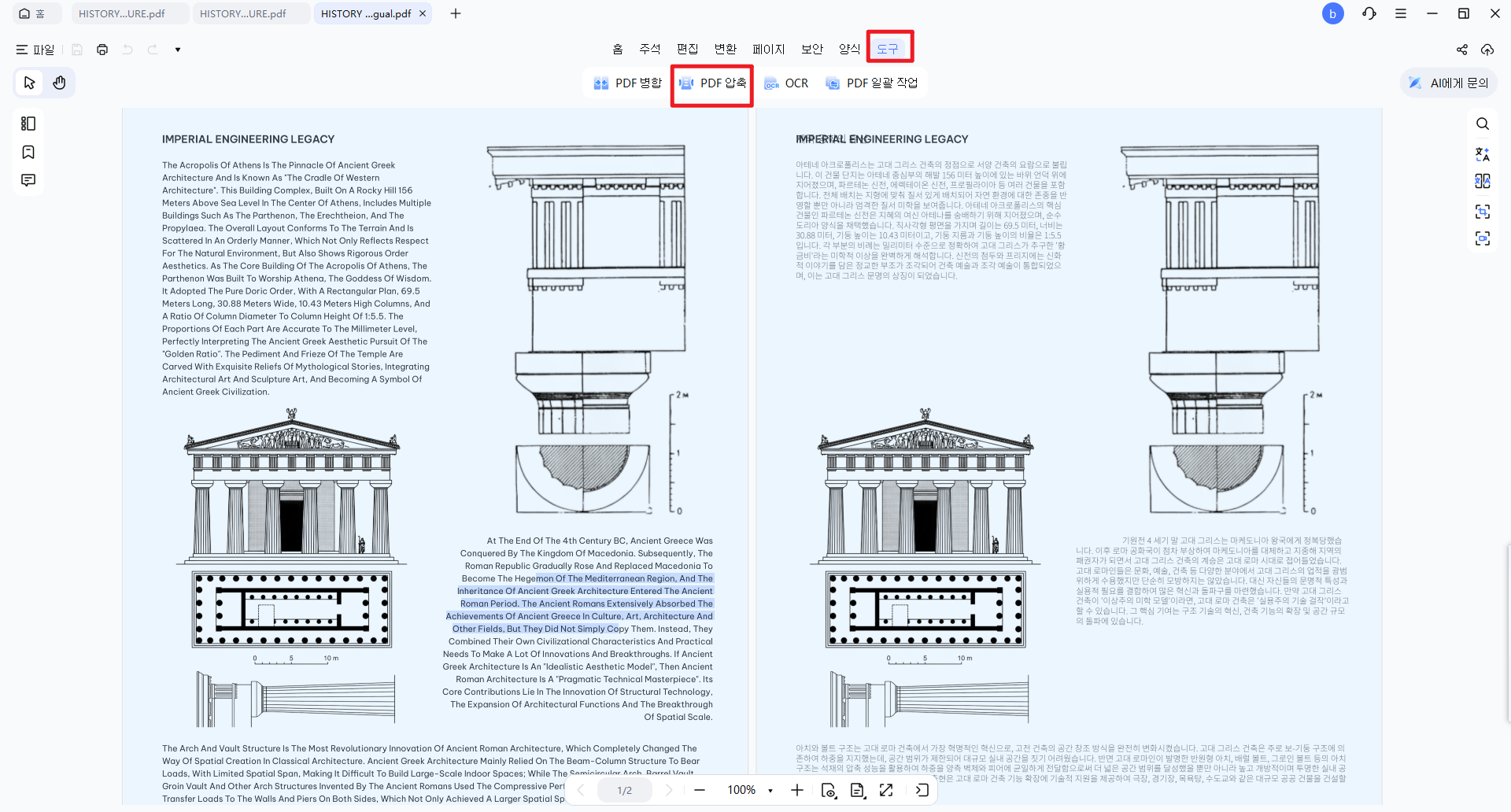The width and height of the screenshot is (1511, 812).
Task: Click the PDF 압축 compress button
Action: pos(712,83)
